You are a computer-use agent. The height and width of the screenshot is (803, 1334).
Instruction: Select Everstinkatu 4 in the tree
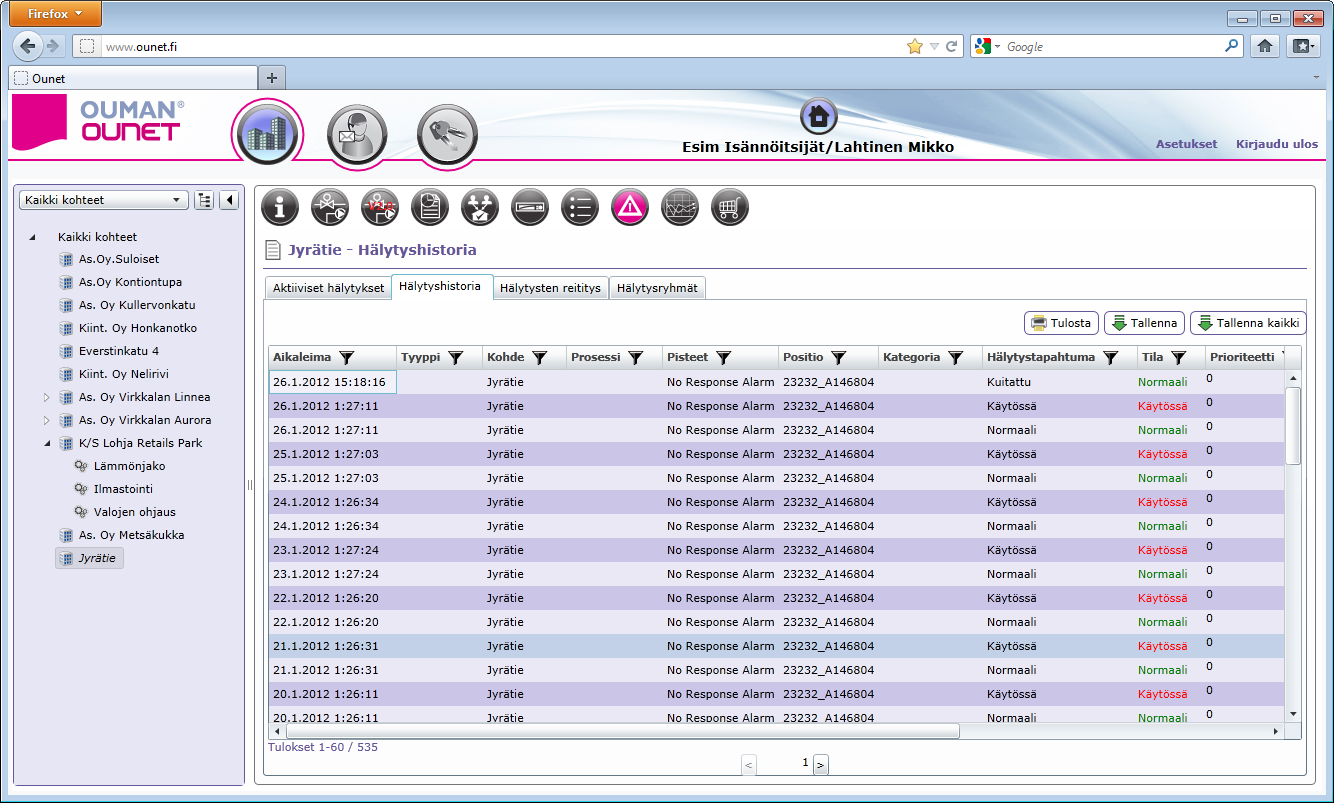click(119, 351)
